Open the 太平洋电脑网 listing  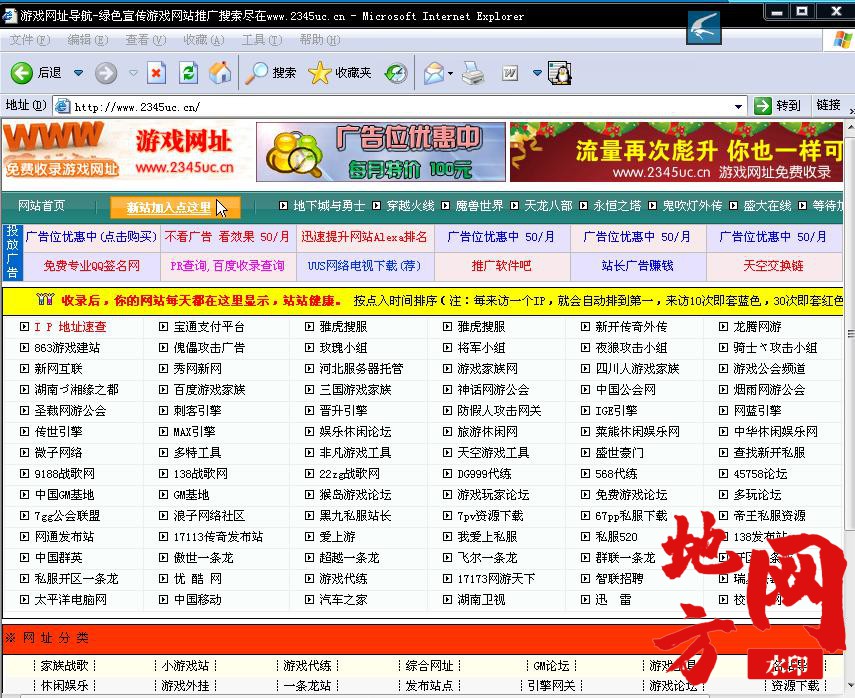pyautogui.click(x=70, y=600)
